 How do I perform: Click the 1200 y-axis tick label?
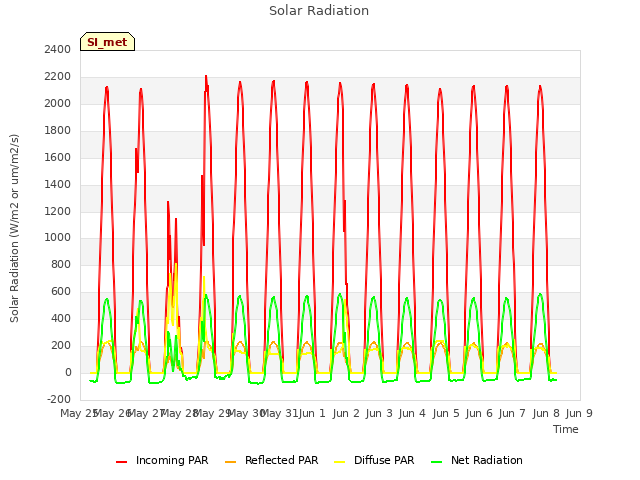[58, 211]
